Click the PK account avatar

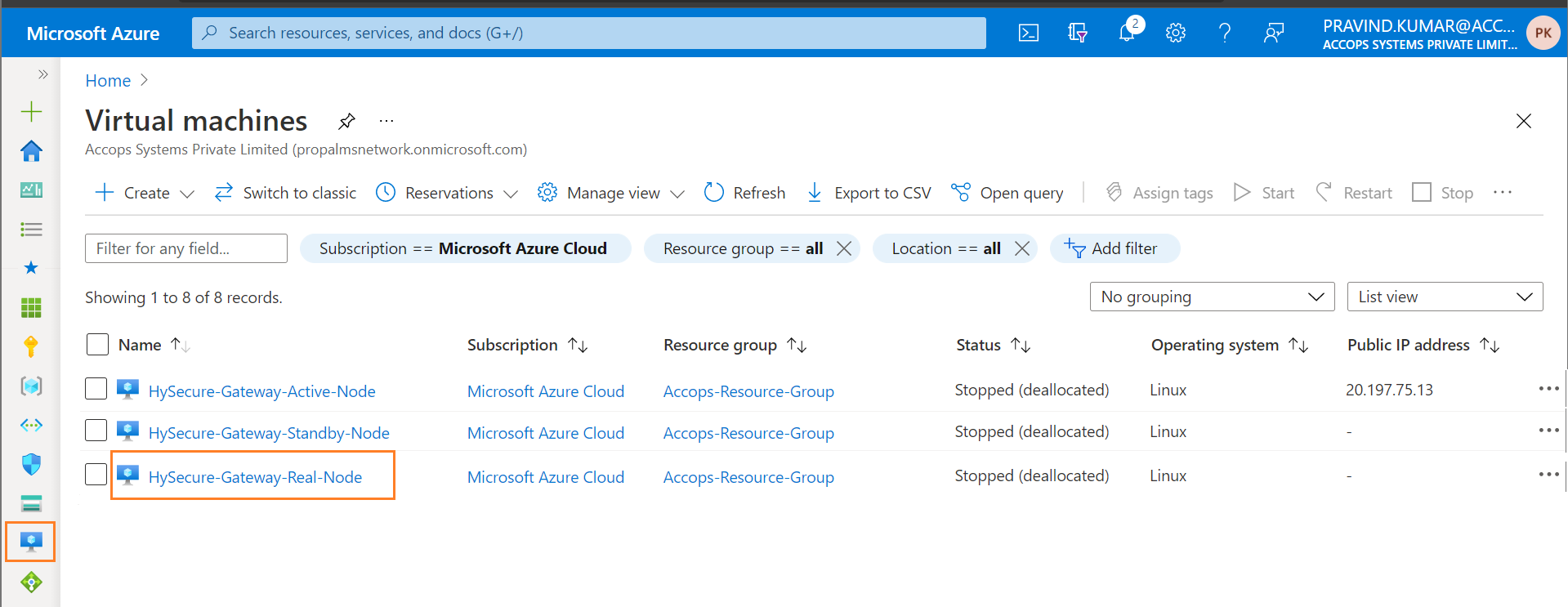1543,33
